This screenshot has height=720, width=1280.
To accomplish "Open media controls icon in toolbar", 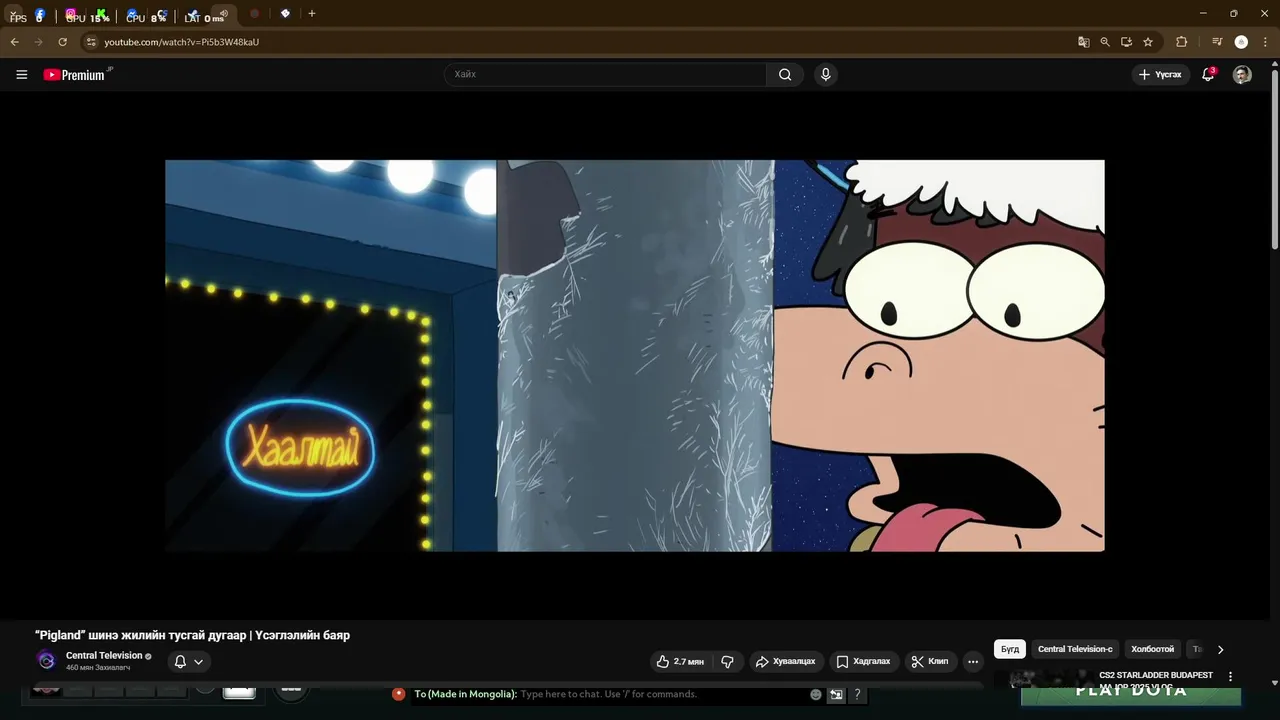I will [x=1217, y=42].
